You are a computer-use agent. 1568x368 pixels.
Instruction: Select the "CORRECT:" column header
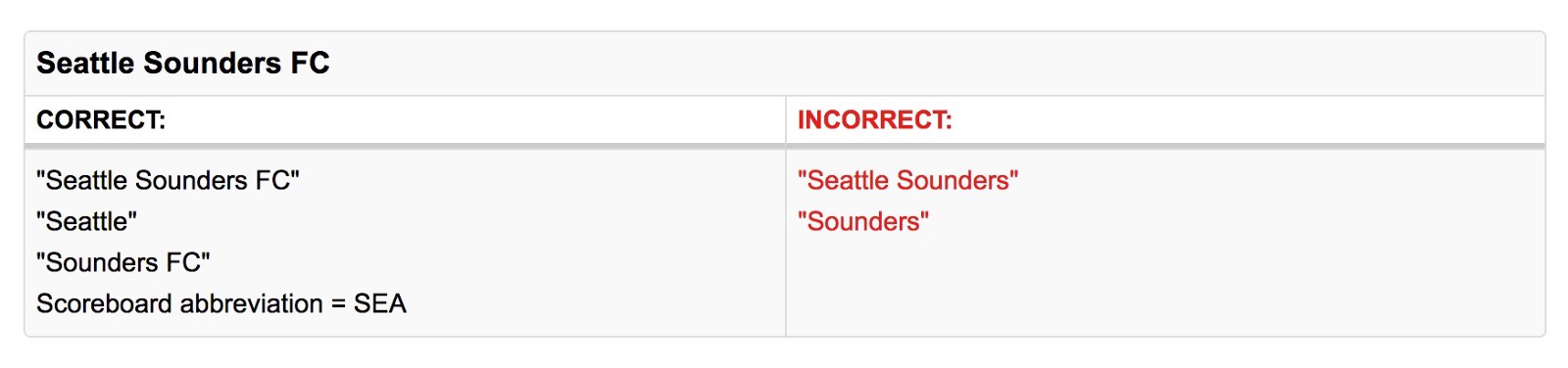[x=101, y=120]
